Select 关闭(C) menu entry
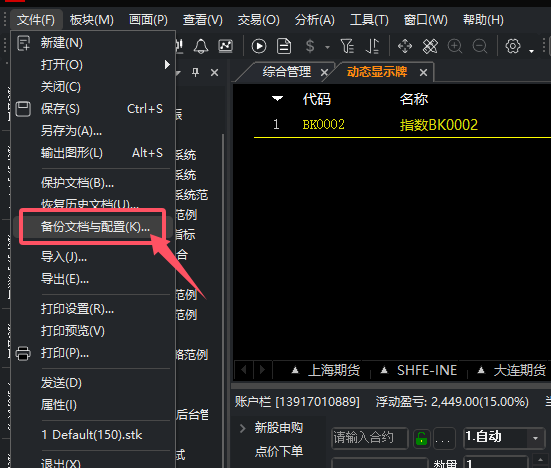 tap(93, 87)
